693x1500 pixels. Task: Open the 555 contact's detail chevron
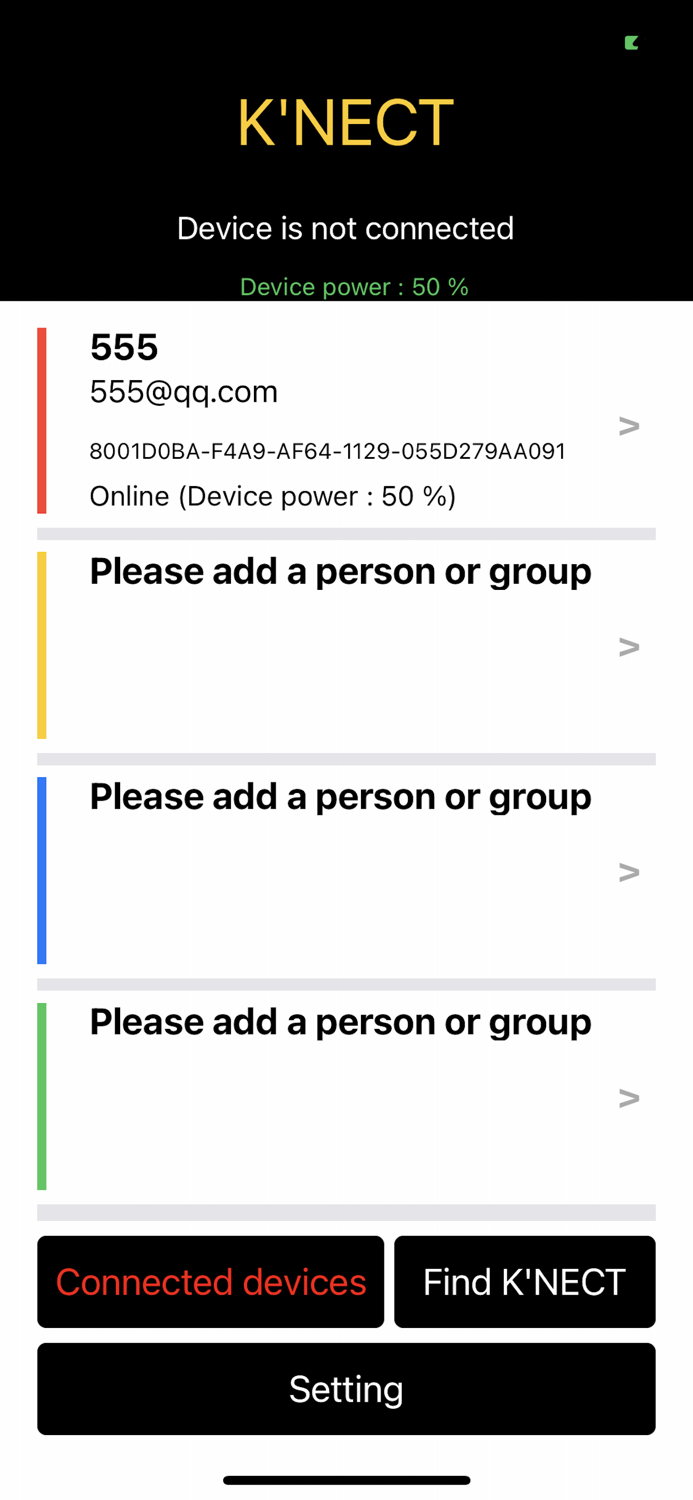[x=629, y=426]
